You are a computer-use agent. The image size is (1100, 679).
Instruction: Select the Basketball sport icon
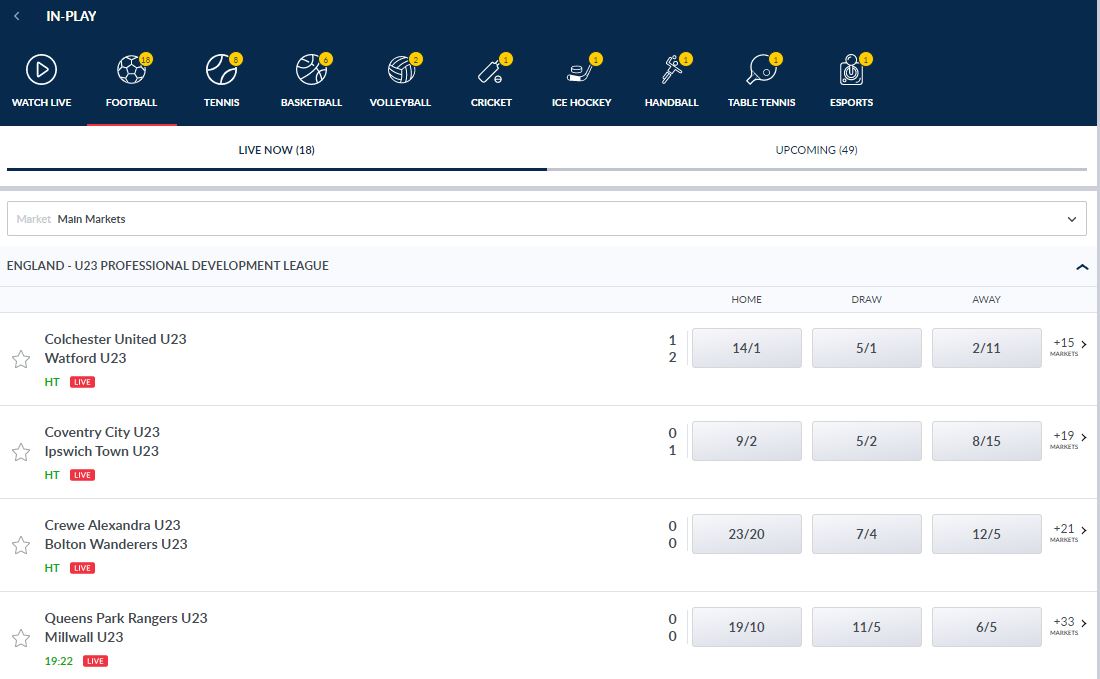(311, 70)
